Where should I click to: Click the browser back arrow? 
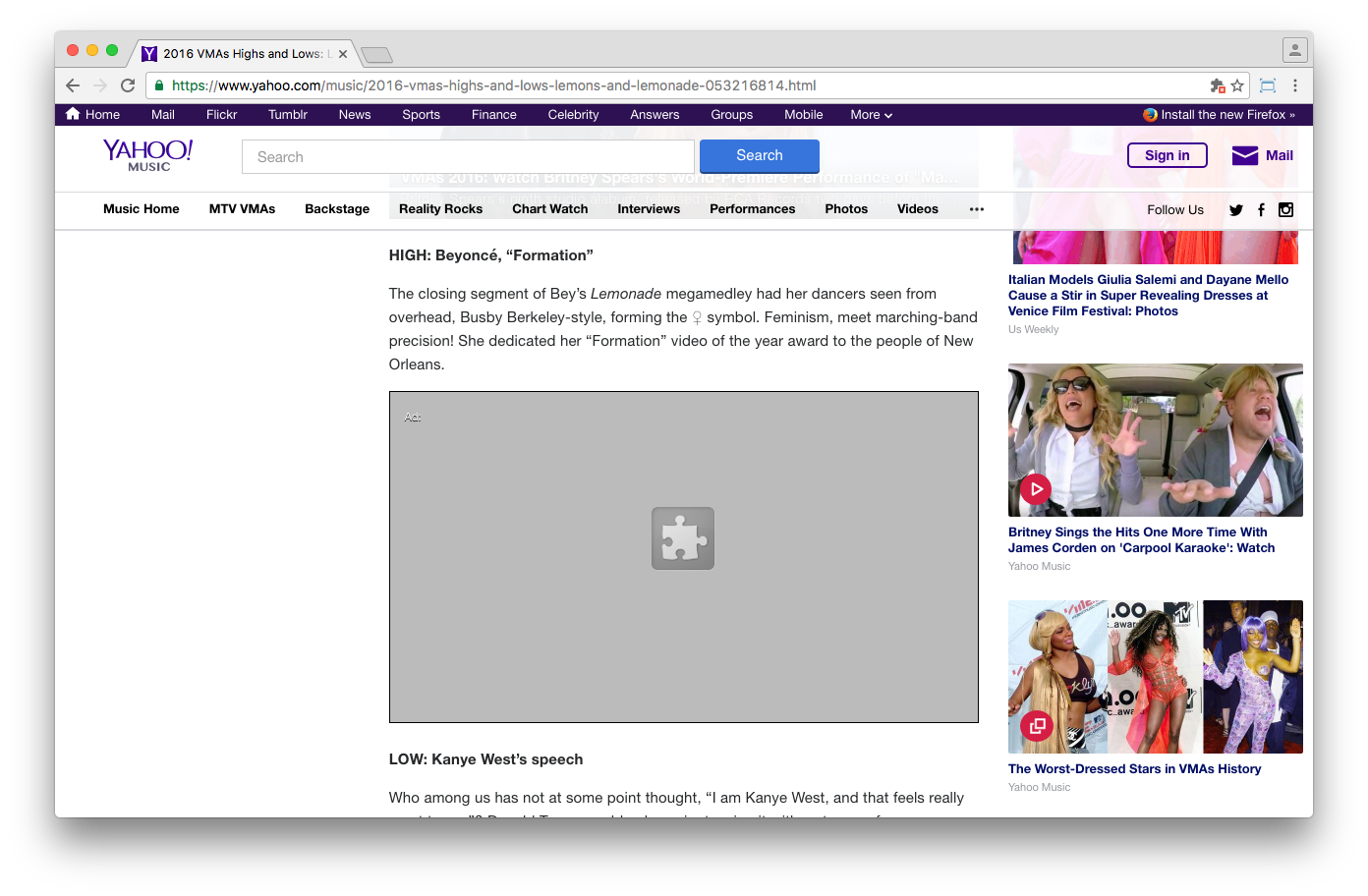73,85
